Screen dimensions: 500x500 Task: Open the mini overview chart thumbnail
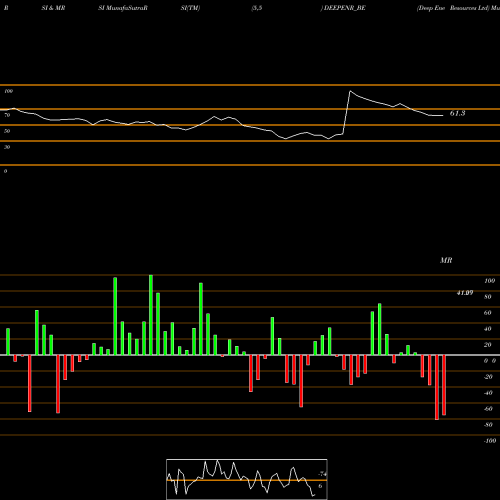(x=247, y=479)
